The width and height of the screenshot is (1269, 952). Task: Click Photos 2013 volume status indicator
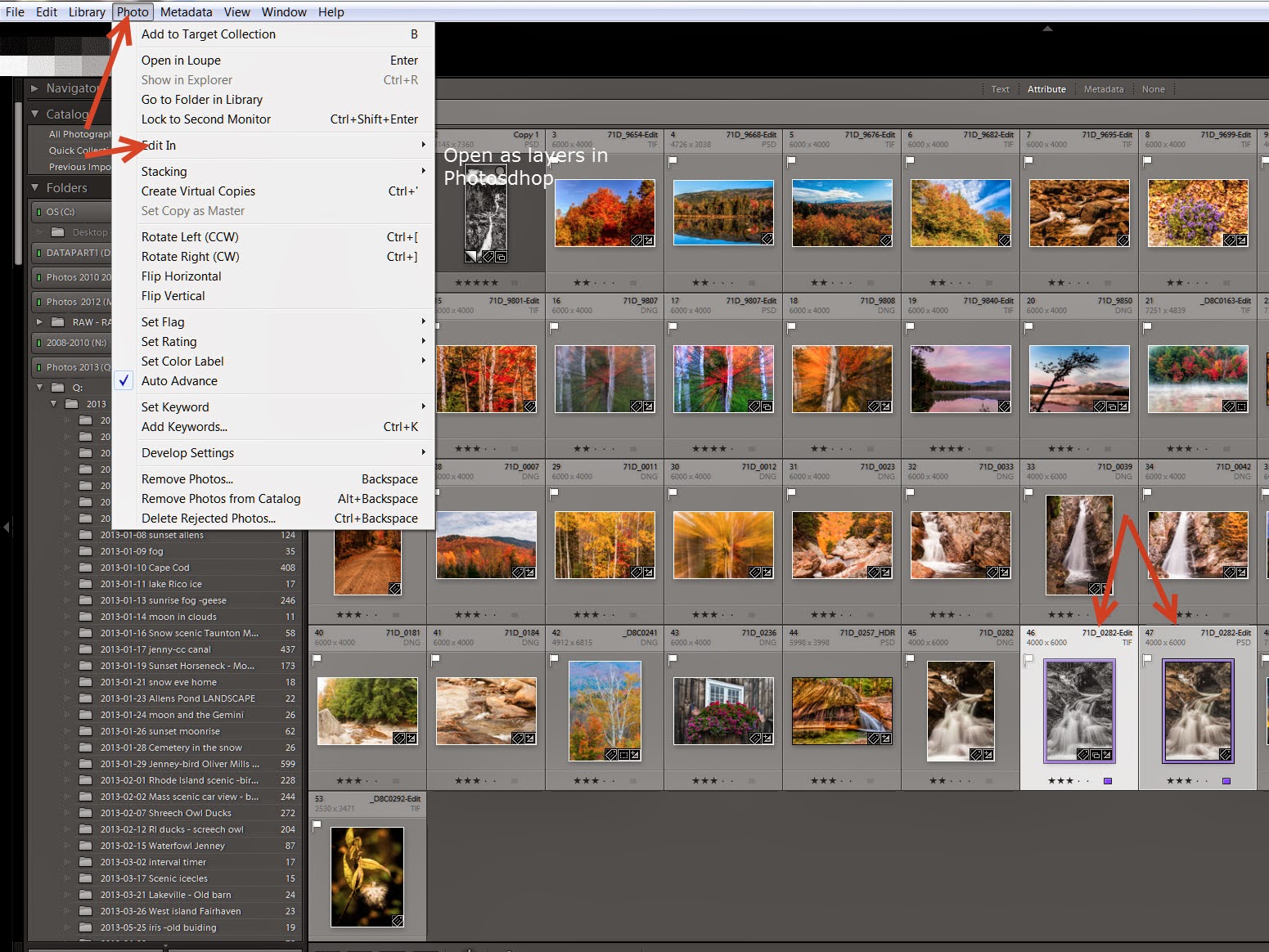click(x=38, y=367)
